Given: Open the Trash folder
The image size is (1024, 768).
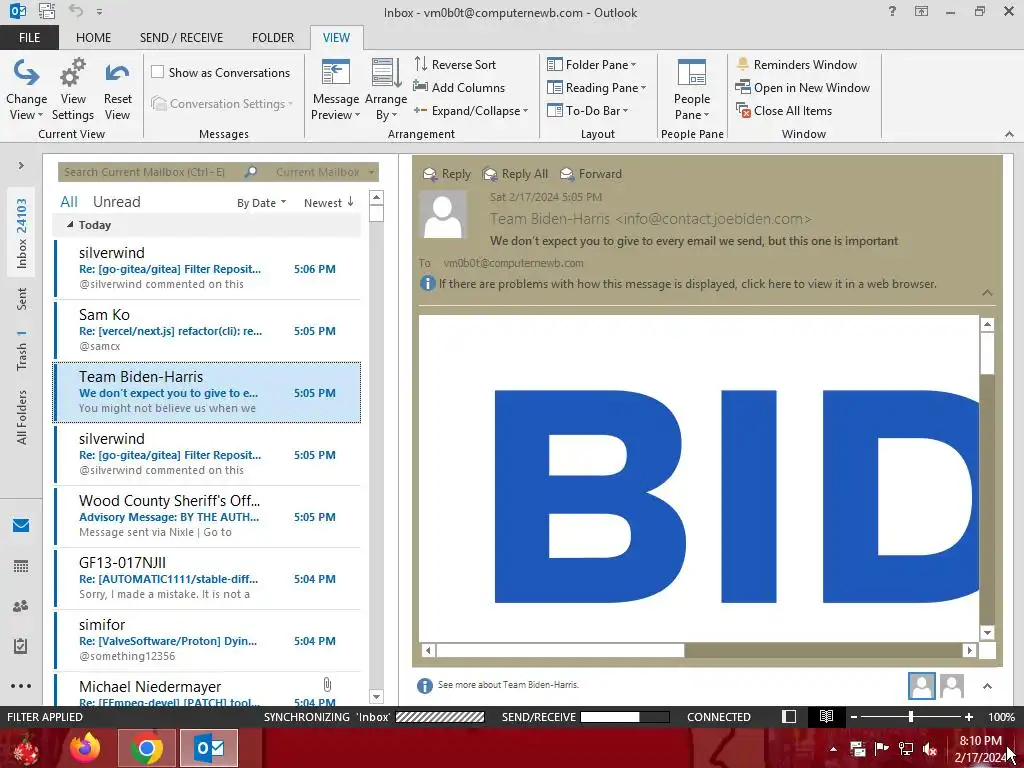Looking at the screenshot, I should (x=22, y=351).
